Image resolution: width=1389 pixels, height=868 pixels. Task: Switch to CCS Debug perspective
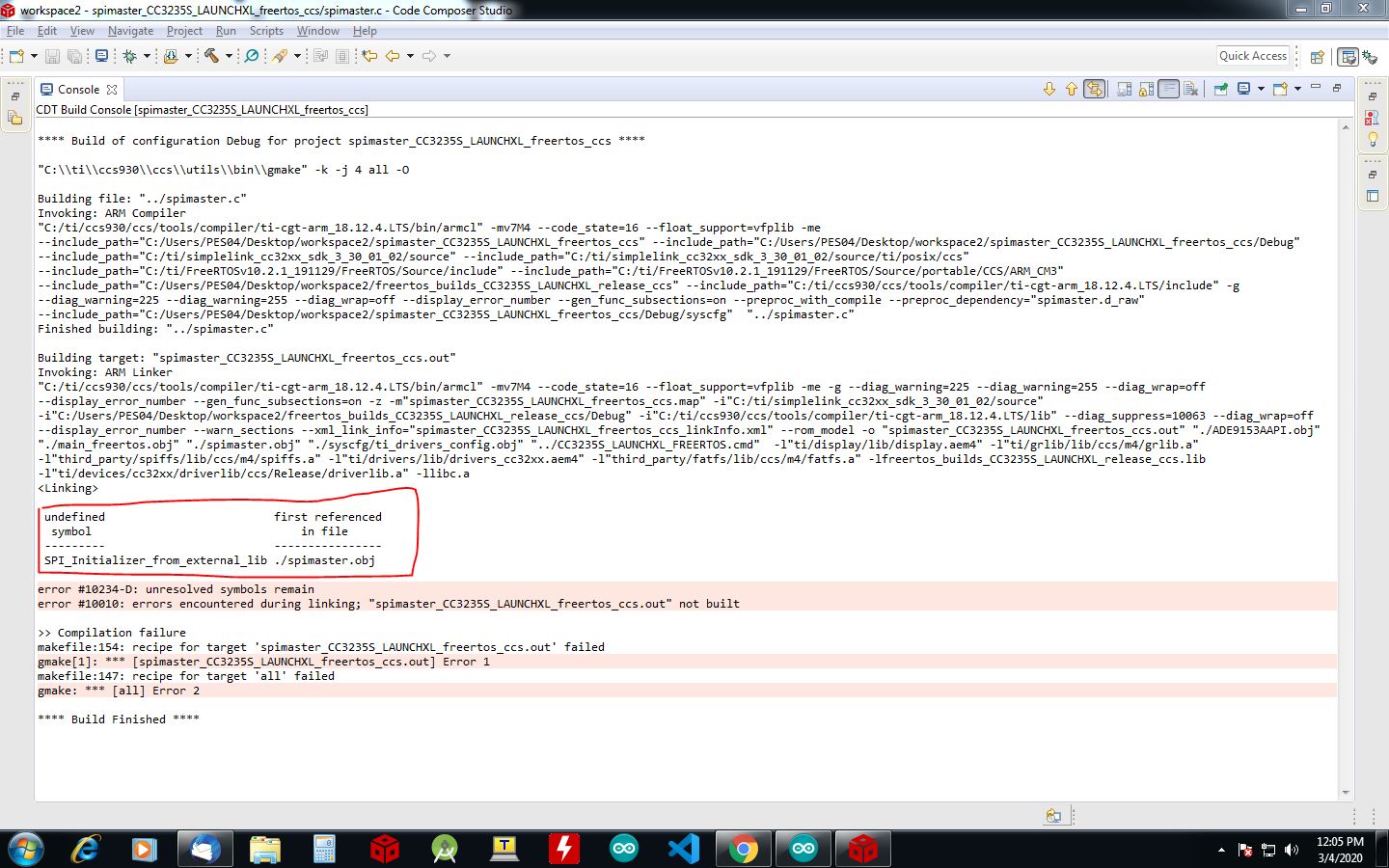[1370, 57]
